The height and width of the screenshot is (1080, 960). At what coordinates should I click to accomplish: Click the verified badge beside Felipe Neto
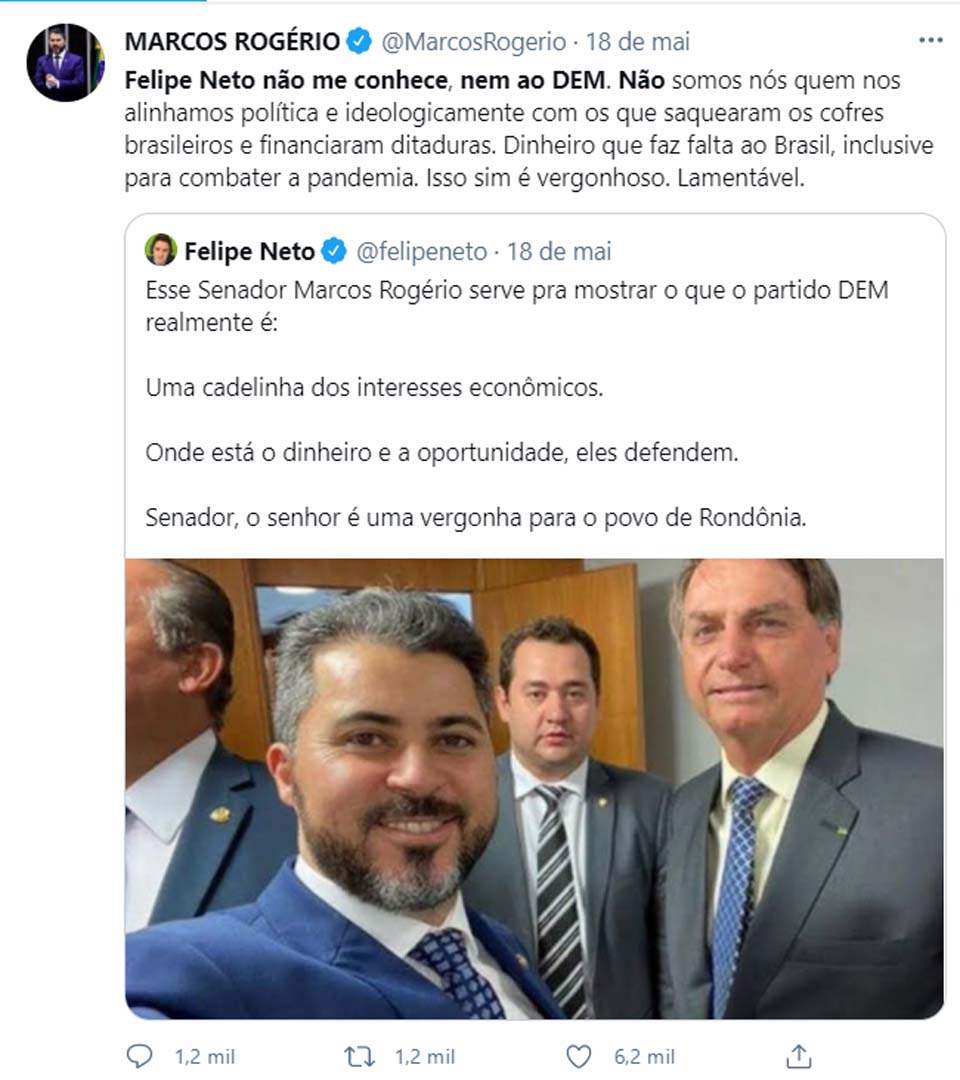coord(333,250)
